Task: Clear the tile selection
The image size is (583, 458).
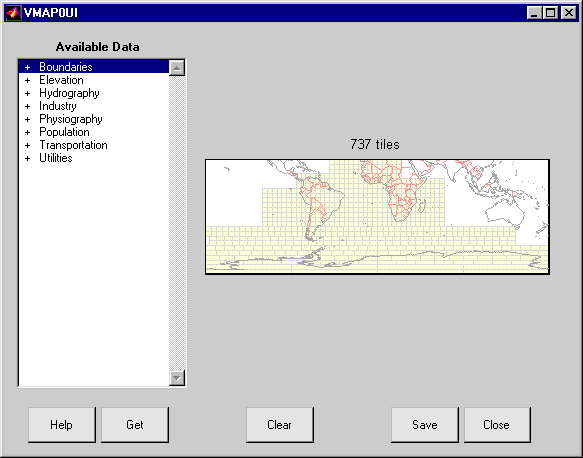Action: [280, 425]
